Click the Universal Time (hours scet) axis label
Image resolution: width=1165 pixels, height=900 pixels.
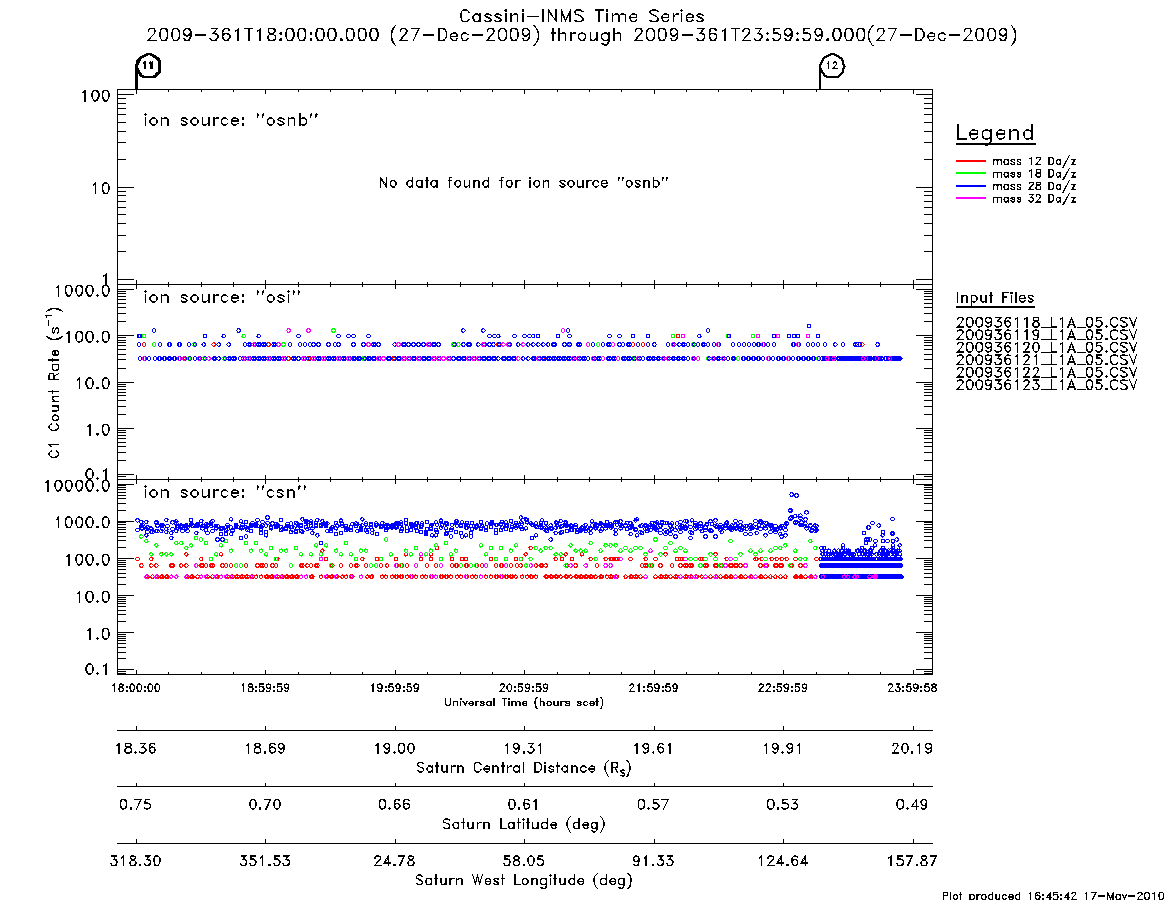coord(524,702)
